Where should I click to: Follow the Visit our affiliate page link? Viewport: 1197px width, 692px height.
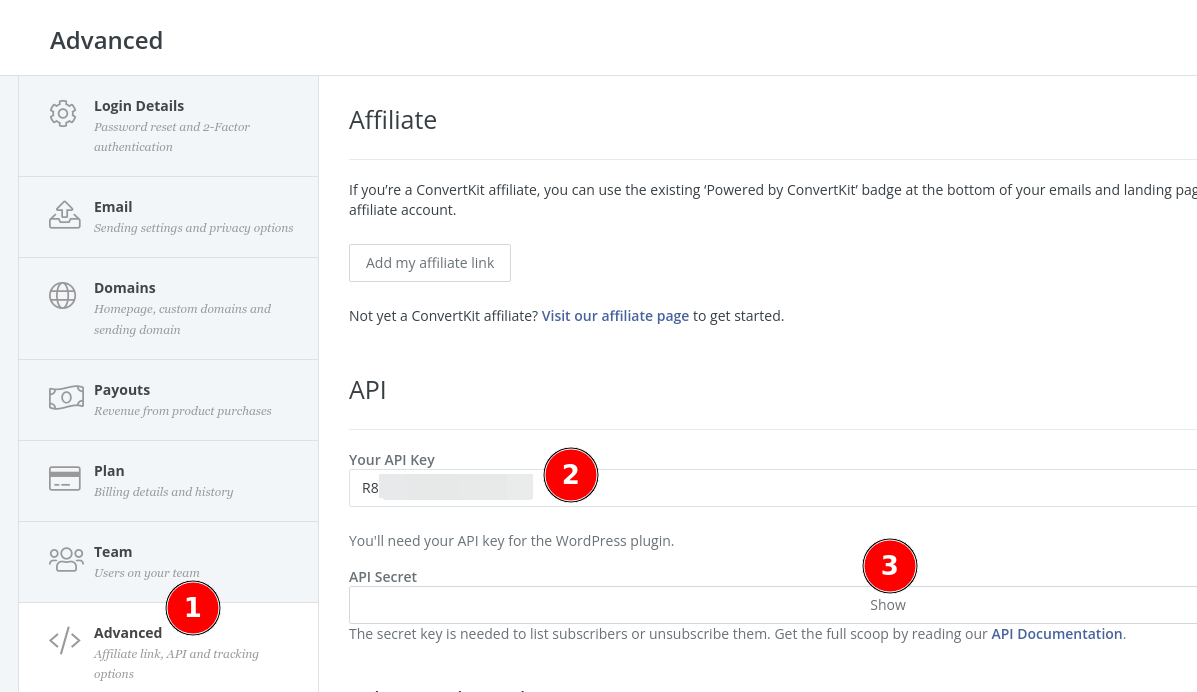(615, 316)
